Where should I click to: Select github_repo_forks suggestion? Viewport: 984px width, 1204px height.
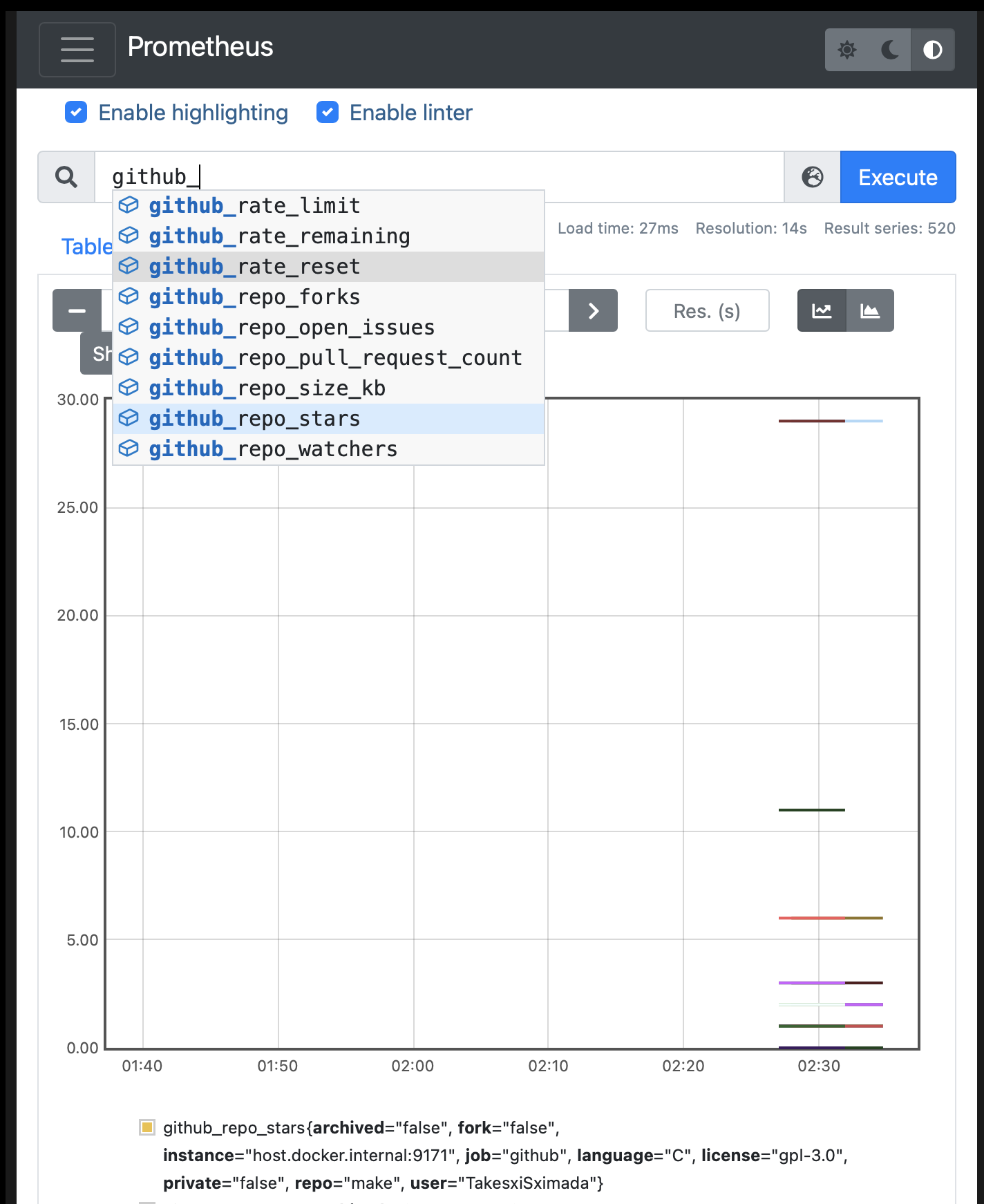click(328, 297)
